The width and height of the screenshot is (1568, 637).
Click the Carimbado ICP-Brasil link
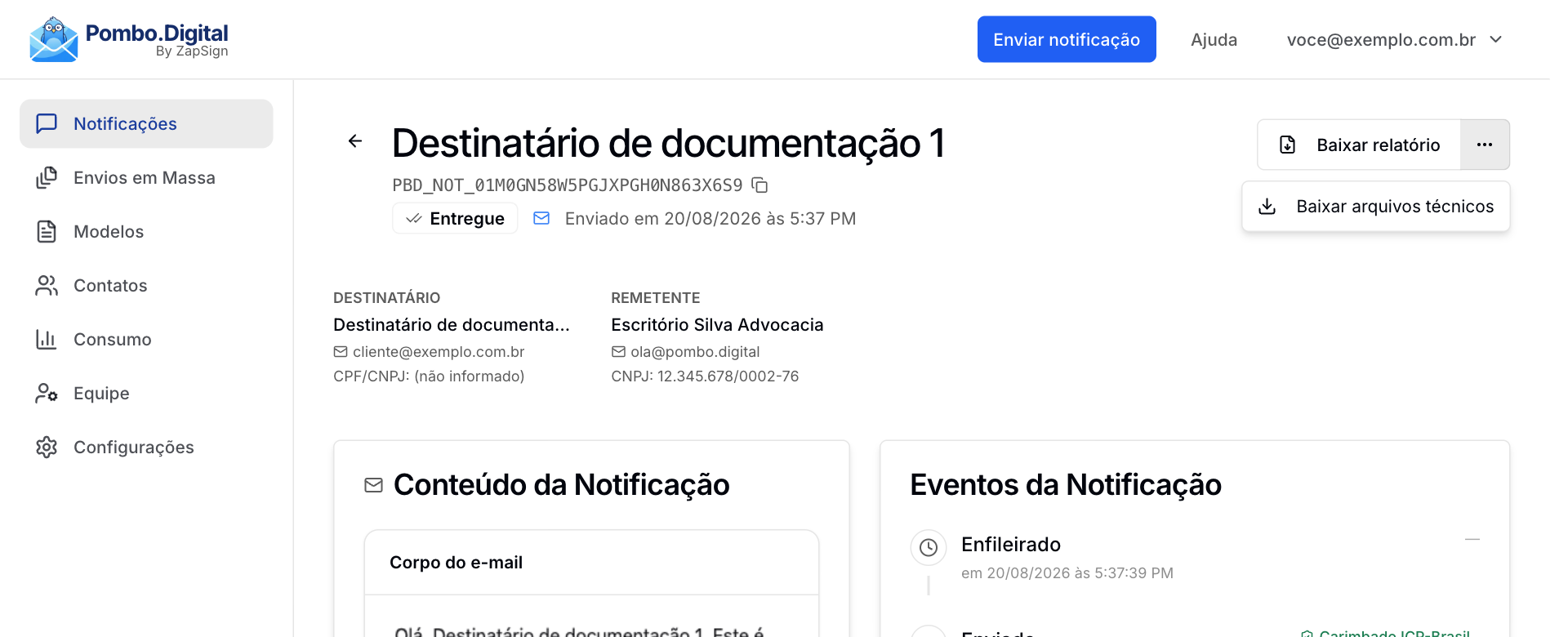point(1386,633)
